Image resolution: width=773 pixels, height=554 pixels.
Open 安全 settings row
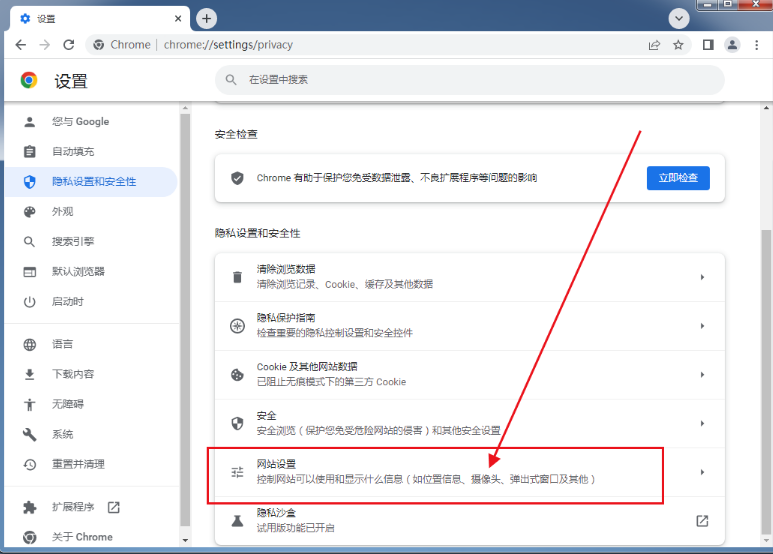point(469,423)
